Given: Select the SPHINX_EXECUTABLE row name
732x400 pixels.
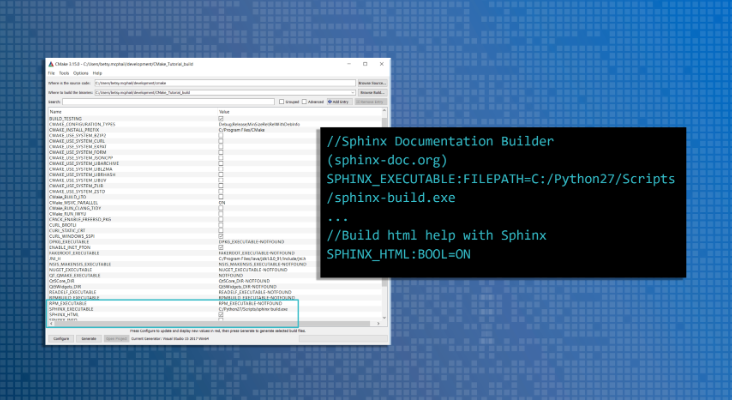Looking at the screenshot, I should pos(71,309).
